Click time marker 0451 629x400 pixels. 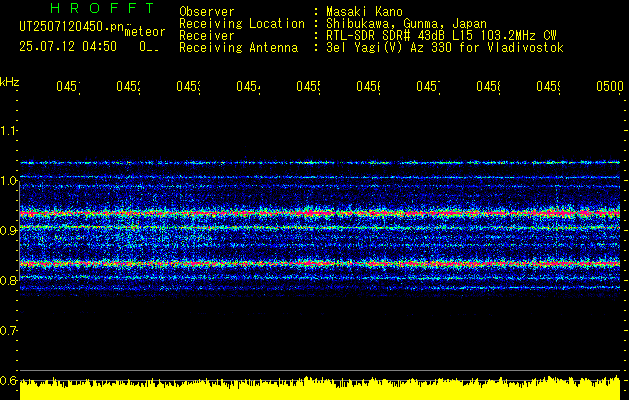coord(68,87)
